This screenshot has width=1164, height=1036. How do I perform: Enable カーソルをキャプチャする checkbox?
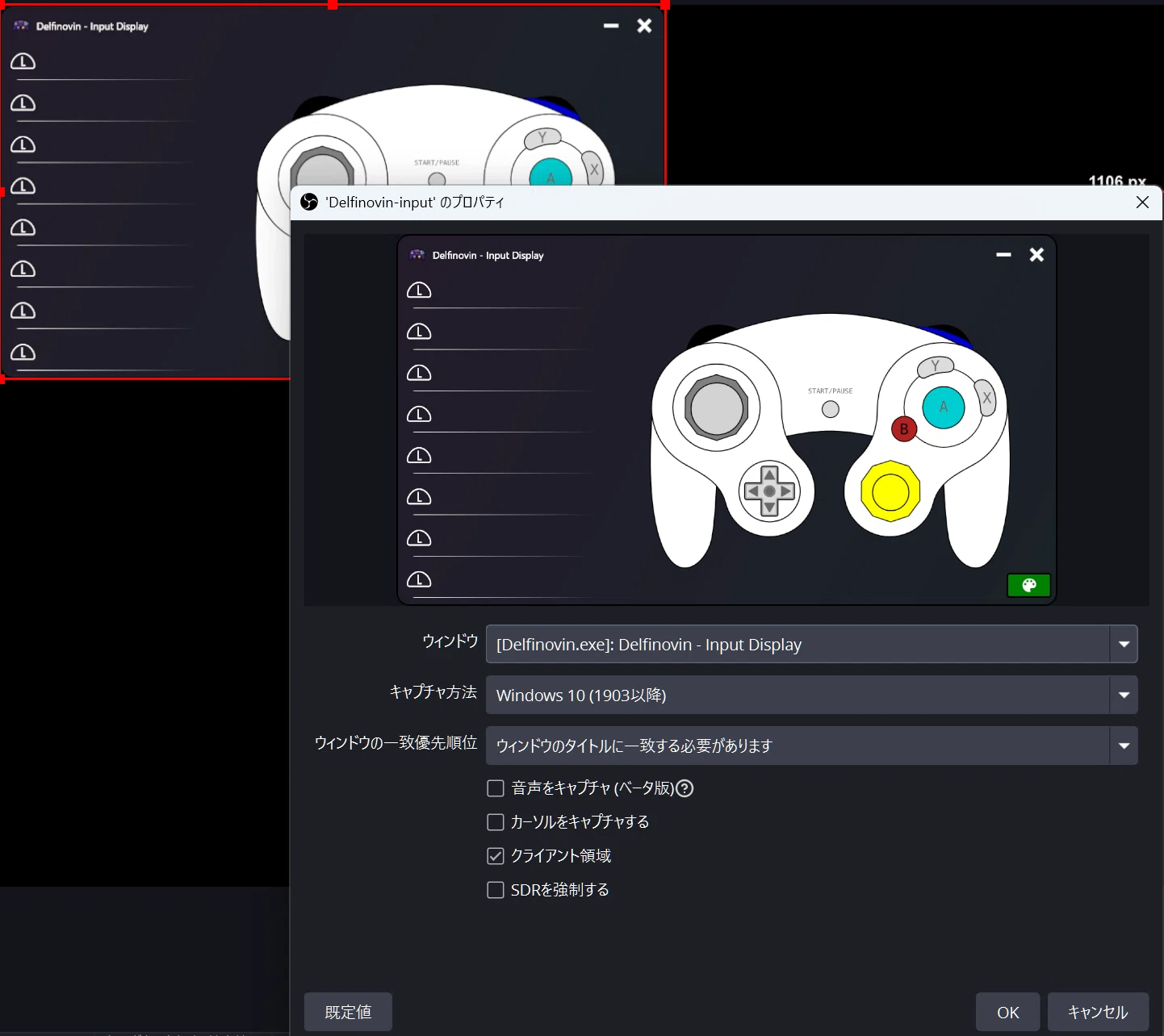click(x=496, y=822)
